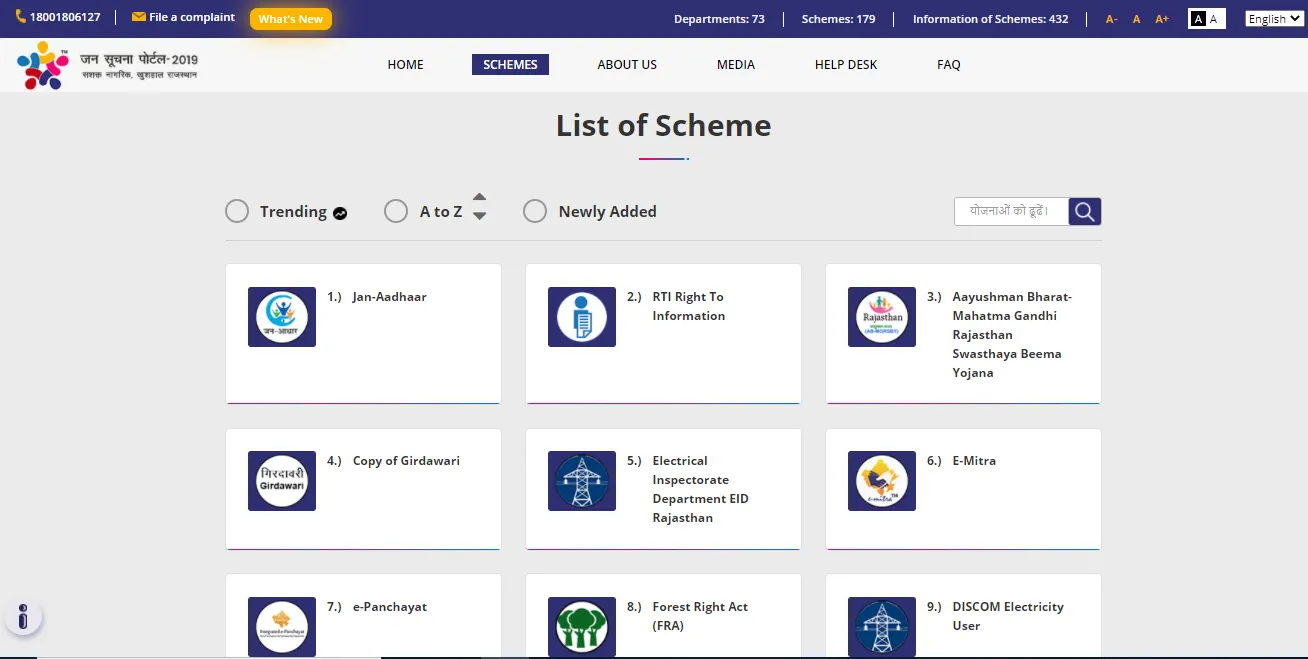Click the phone icon beside helpline number
The width and height of the screenshot is (1308, 659).
[20, 17]
